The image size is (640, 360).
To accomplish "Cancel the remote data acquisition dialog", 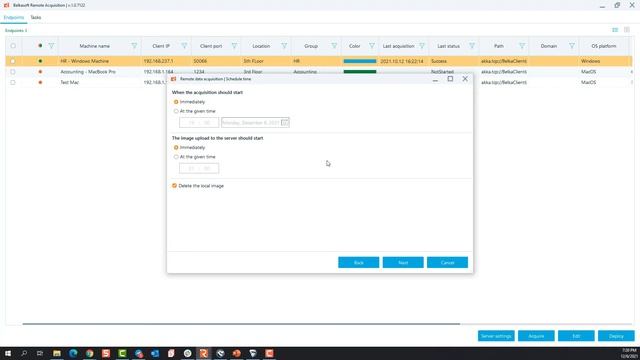I will point(447,262).
